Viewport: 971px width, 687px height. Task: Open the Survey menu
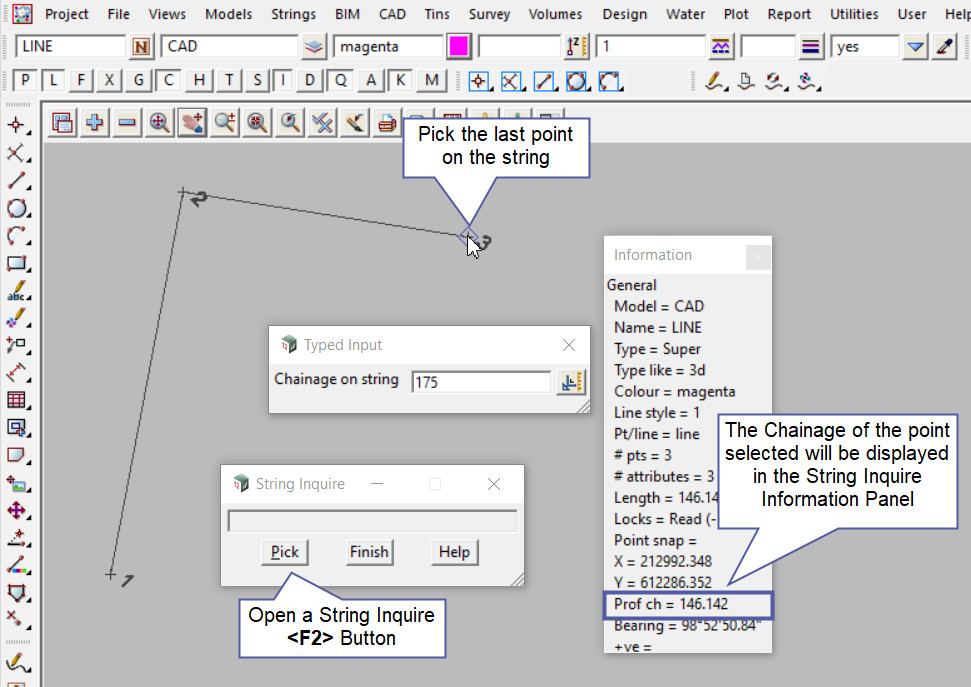[489, 14]
